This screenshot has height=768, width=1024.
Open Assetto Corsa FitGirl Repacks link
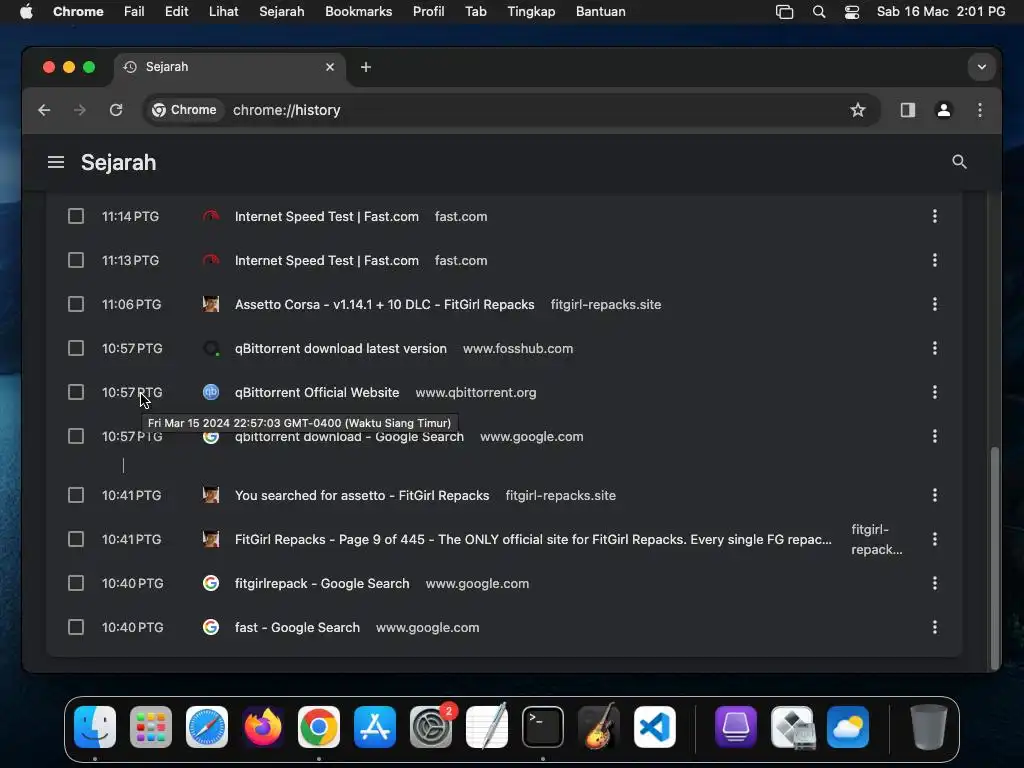pyautogui.click(x=385, y=304)
